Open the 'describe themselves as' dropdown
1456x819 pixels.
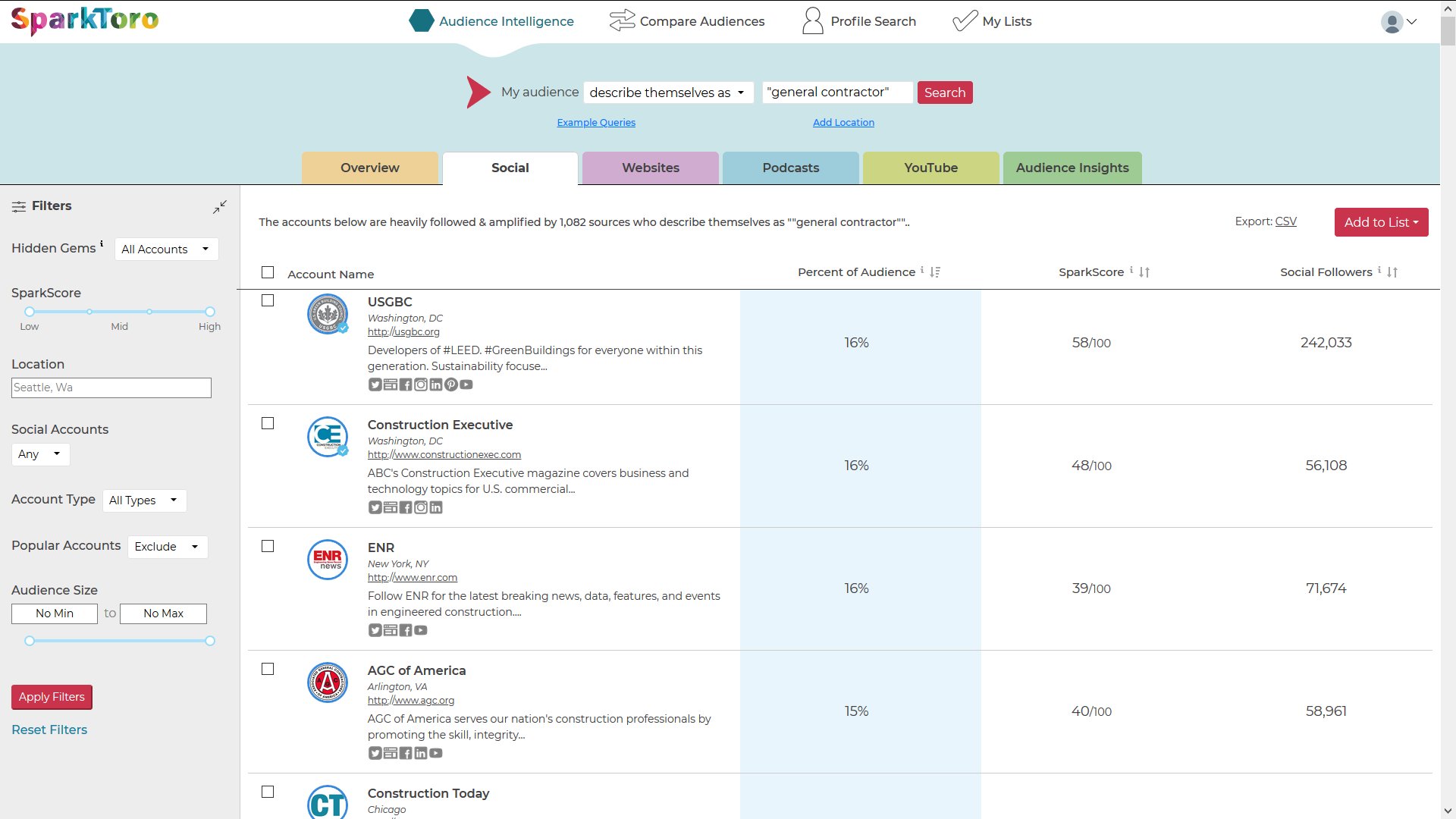coord(668,93)
